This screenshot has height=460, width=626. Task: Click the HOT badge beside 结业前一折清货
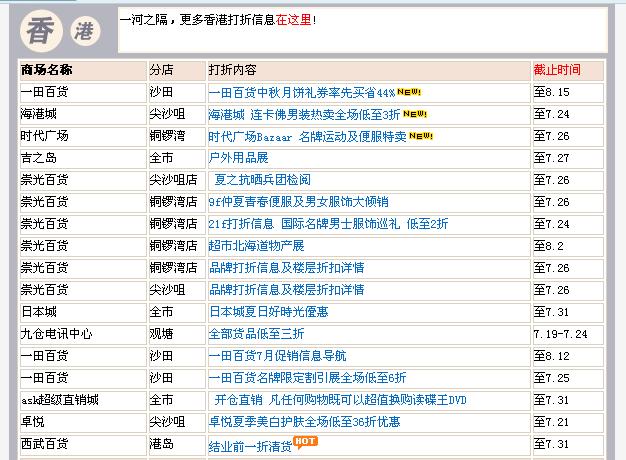[x=305, y=442]
